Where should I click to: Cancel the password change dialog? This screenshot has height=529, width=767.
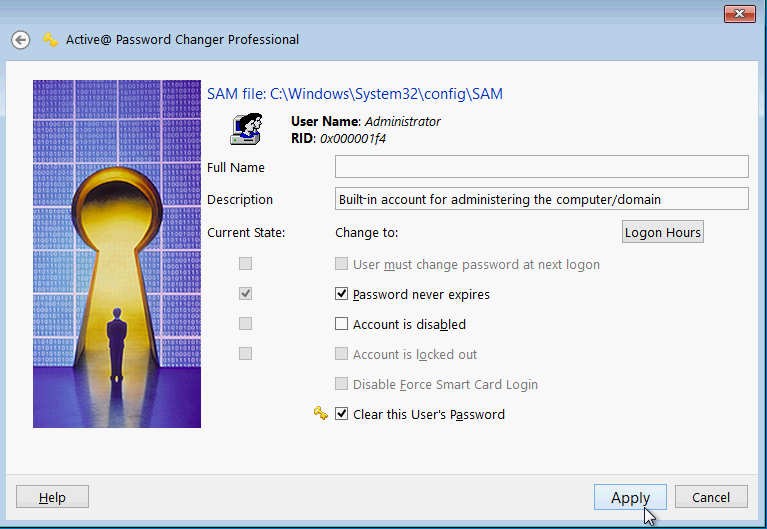[x=711, y=497]
